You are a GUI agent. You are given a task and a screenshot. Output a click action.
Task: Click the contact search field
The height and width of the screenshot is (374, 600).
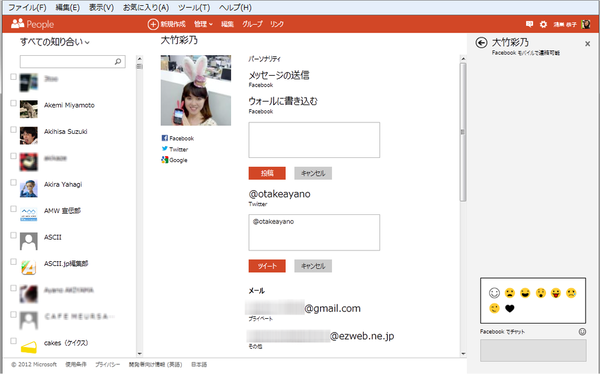point(73,61)
